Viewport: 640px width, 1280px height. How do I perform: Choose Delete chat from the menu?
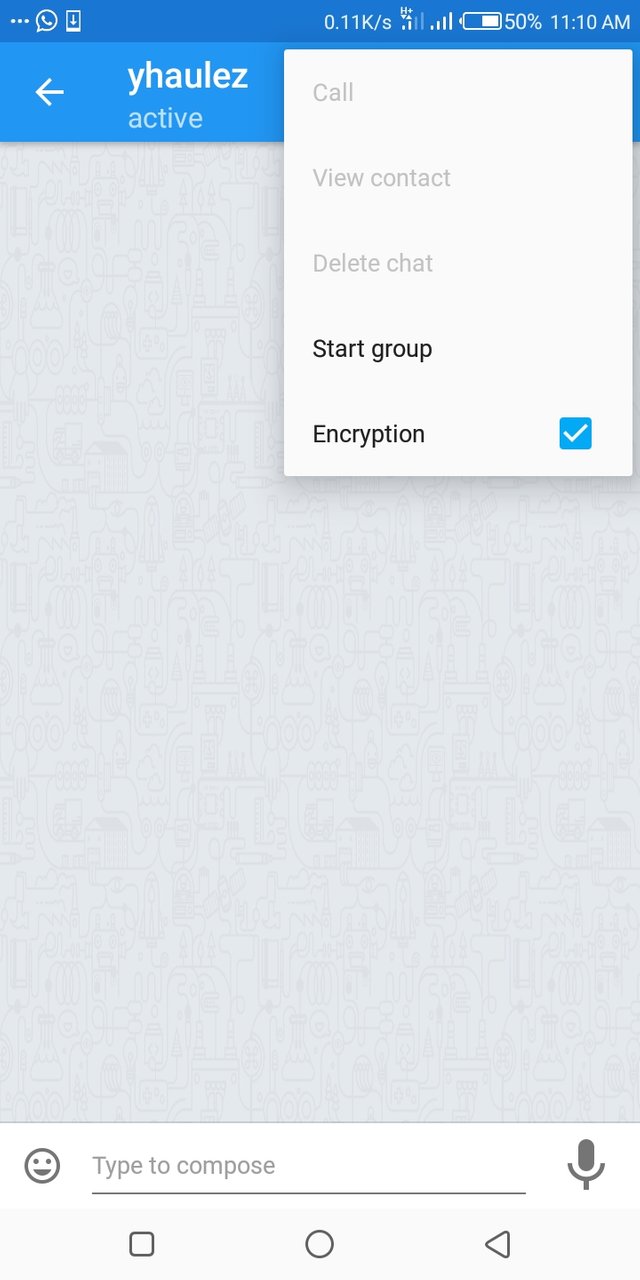[x=373, y=263]
